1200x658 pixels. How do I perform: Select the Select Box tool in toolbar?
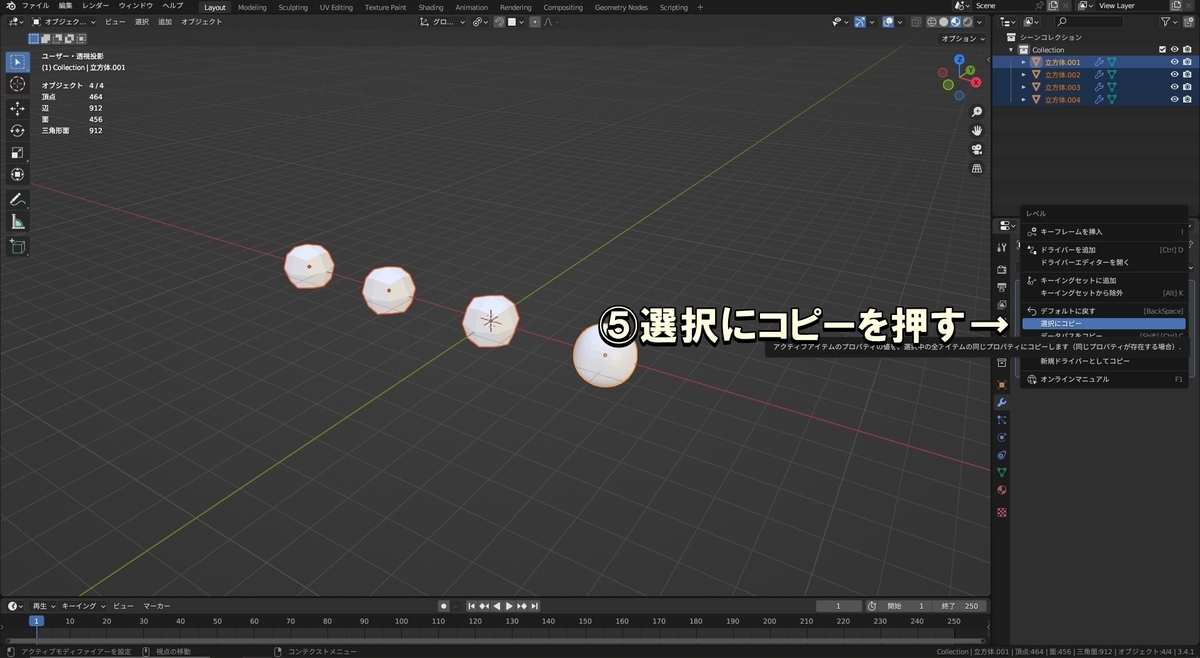[x=17, y=62]
